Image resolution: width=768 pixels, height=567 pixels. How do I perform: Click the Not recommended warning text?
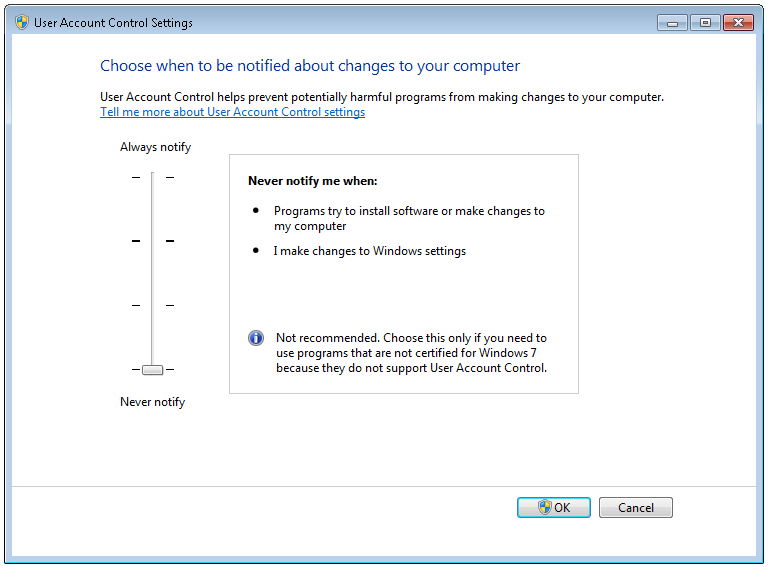[x=411, y=353]
